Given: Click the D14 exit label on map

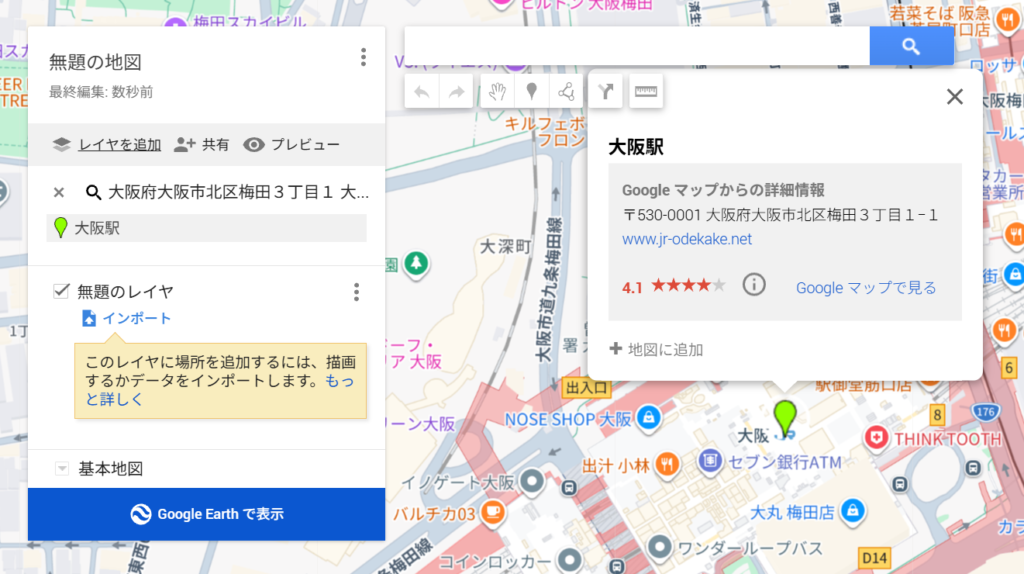Looking at the screenshot, I should coord(874,558).
